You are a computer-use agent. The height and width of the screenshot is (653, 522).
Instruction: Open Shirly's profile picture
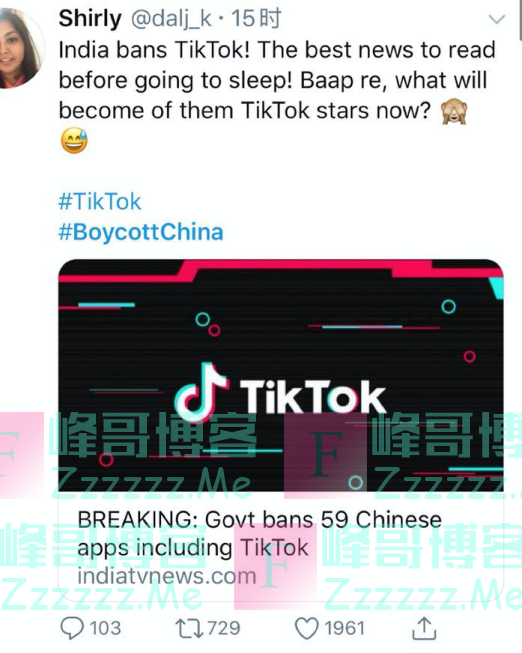20,48
